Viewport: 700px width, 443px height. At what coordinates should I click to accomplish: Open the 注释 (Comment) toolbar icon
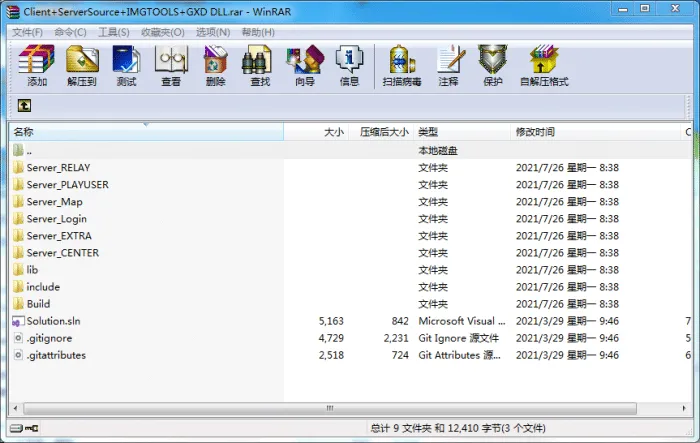coord(448,65)
